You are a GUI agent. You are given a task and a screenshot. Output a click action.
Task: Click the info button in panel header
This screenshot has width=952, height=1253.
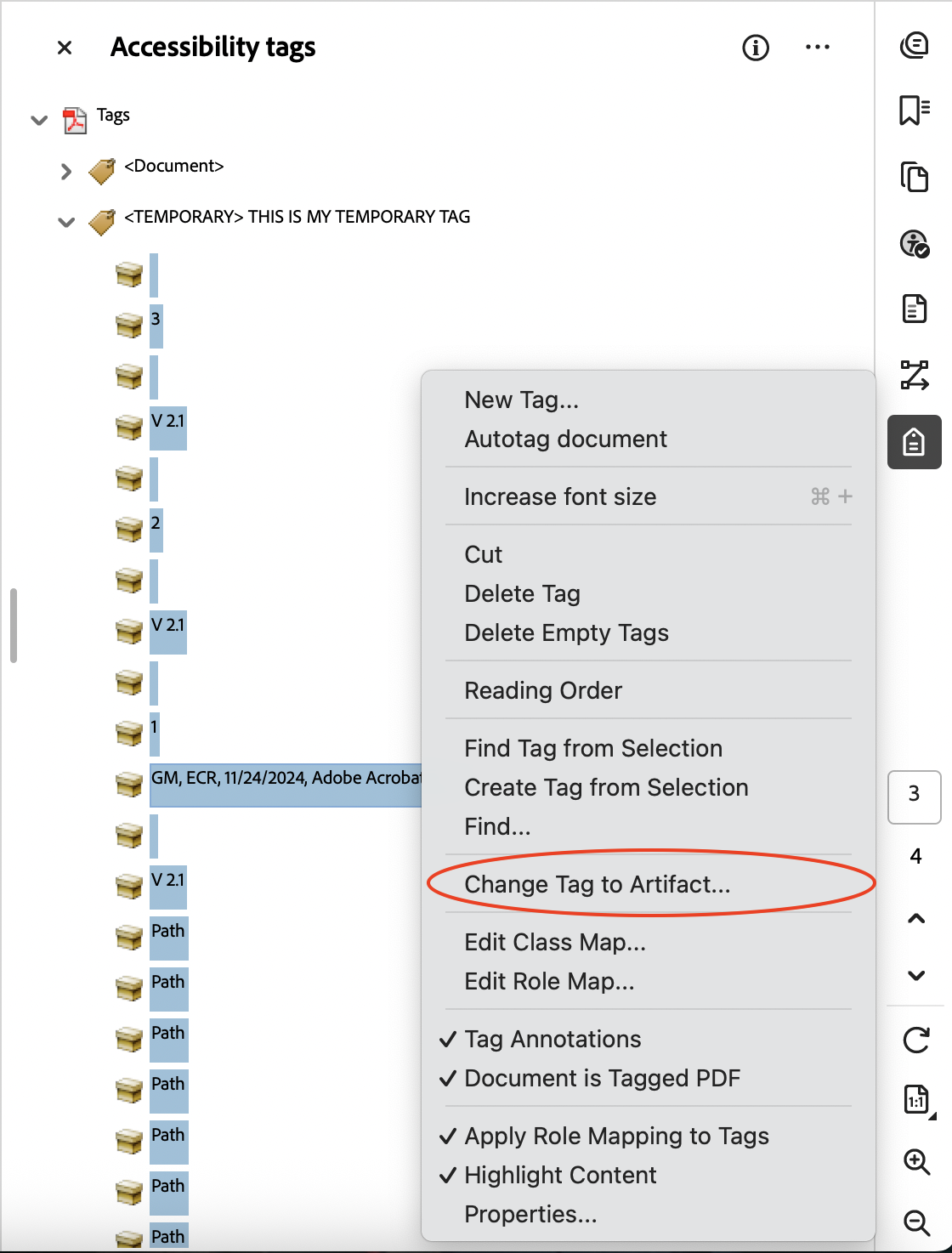pos(755,48)
